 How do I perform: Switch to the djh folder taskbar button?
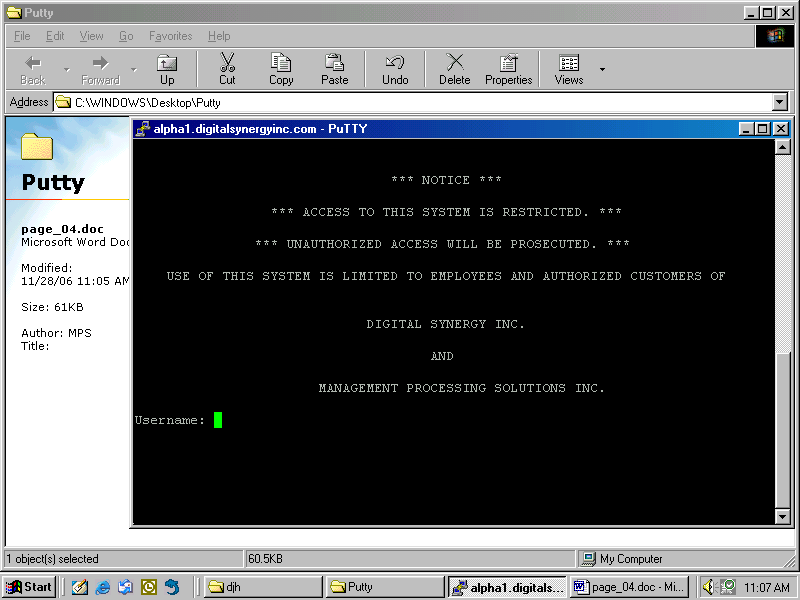[x=263, y=587]
